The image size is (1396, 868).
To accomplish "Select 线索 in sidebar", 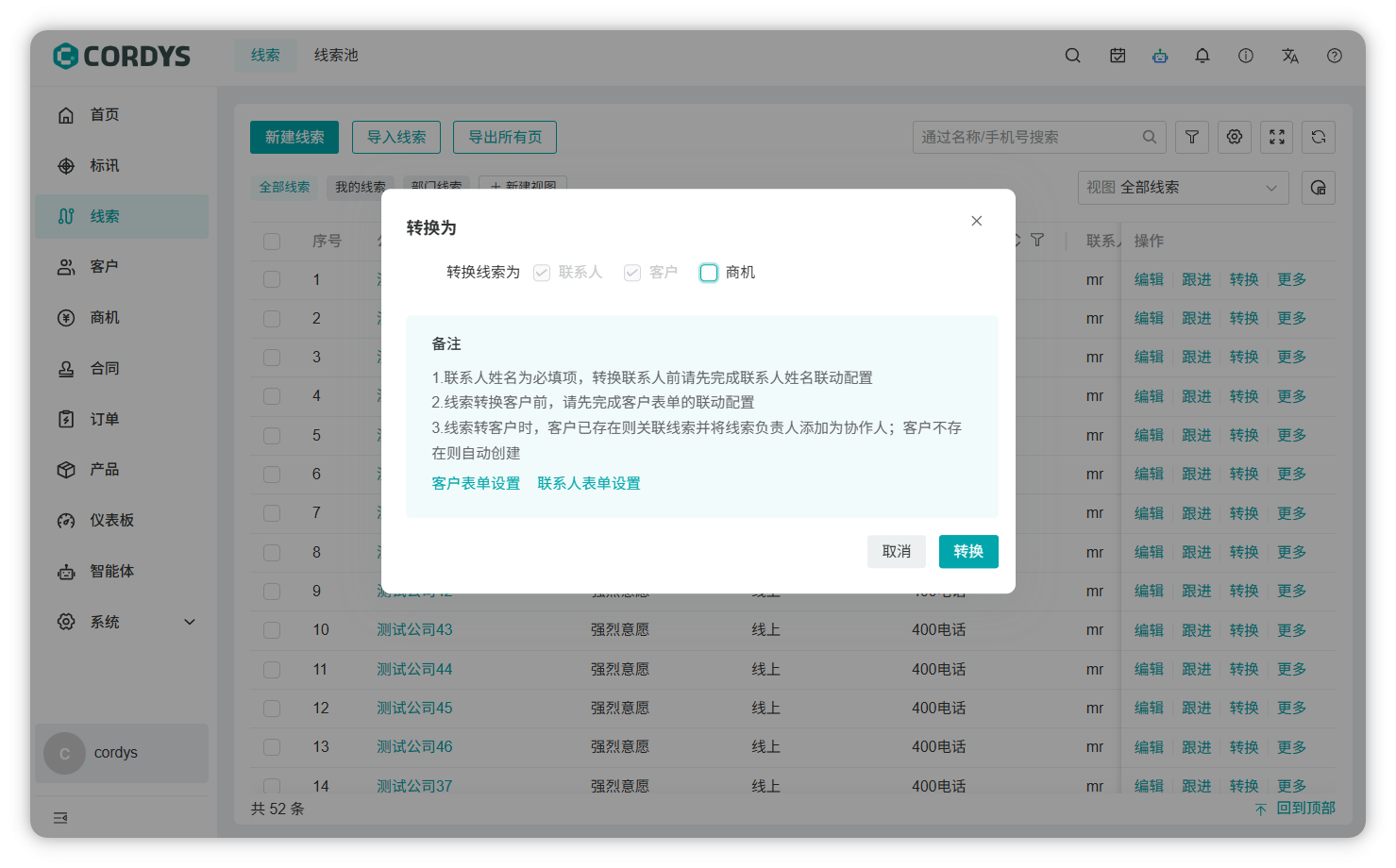I will point(122,217).
